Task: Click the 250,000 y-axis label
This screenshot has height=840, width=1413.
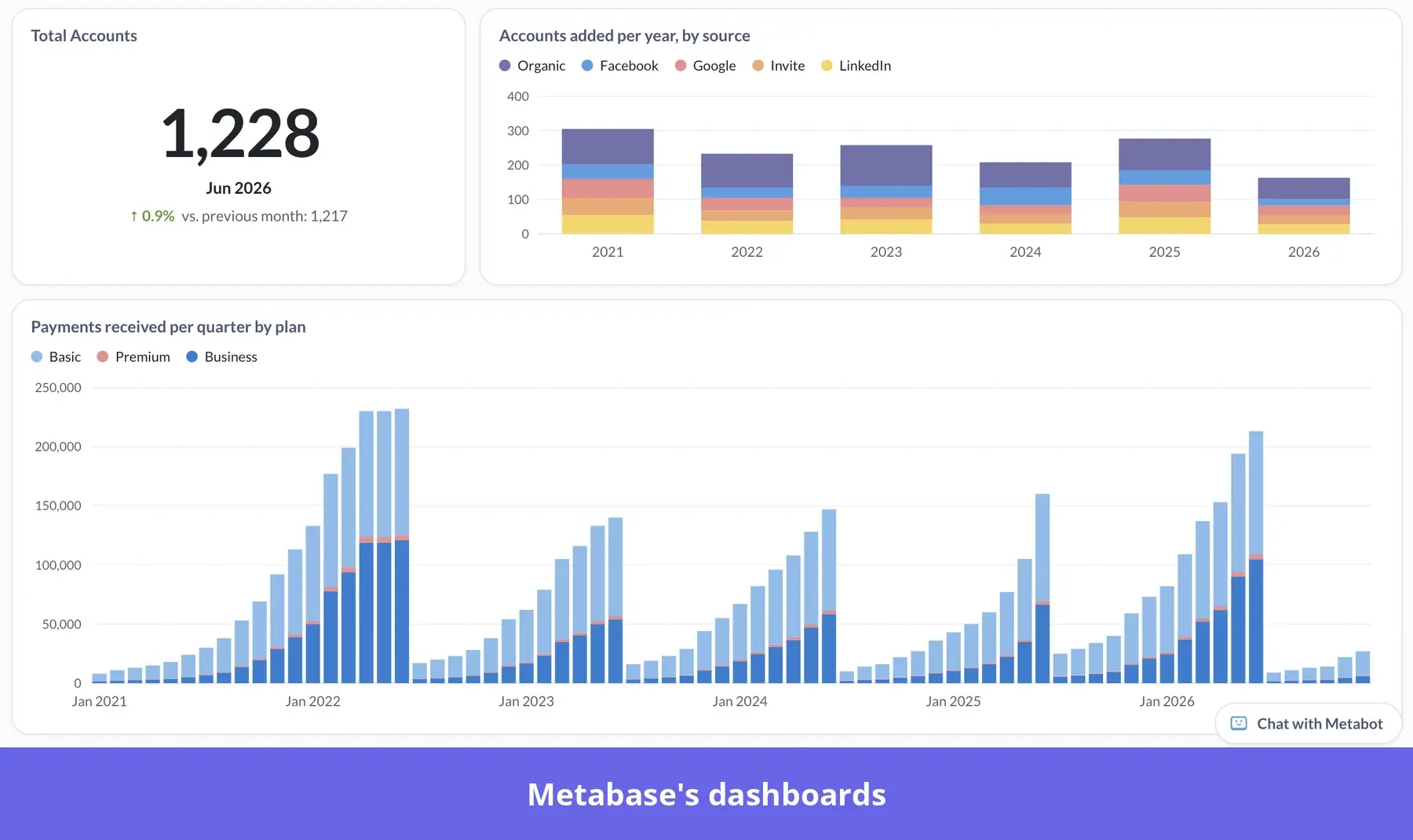Action: pyautogui.click(x=58, y=388)
